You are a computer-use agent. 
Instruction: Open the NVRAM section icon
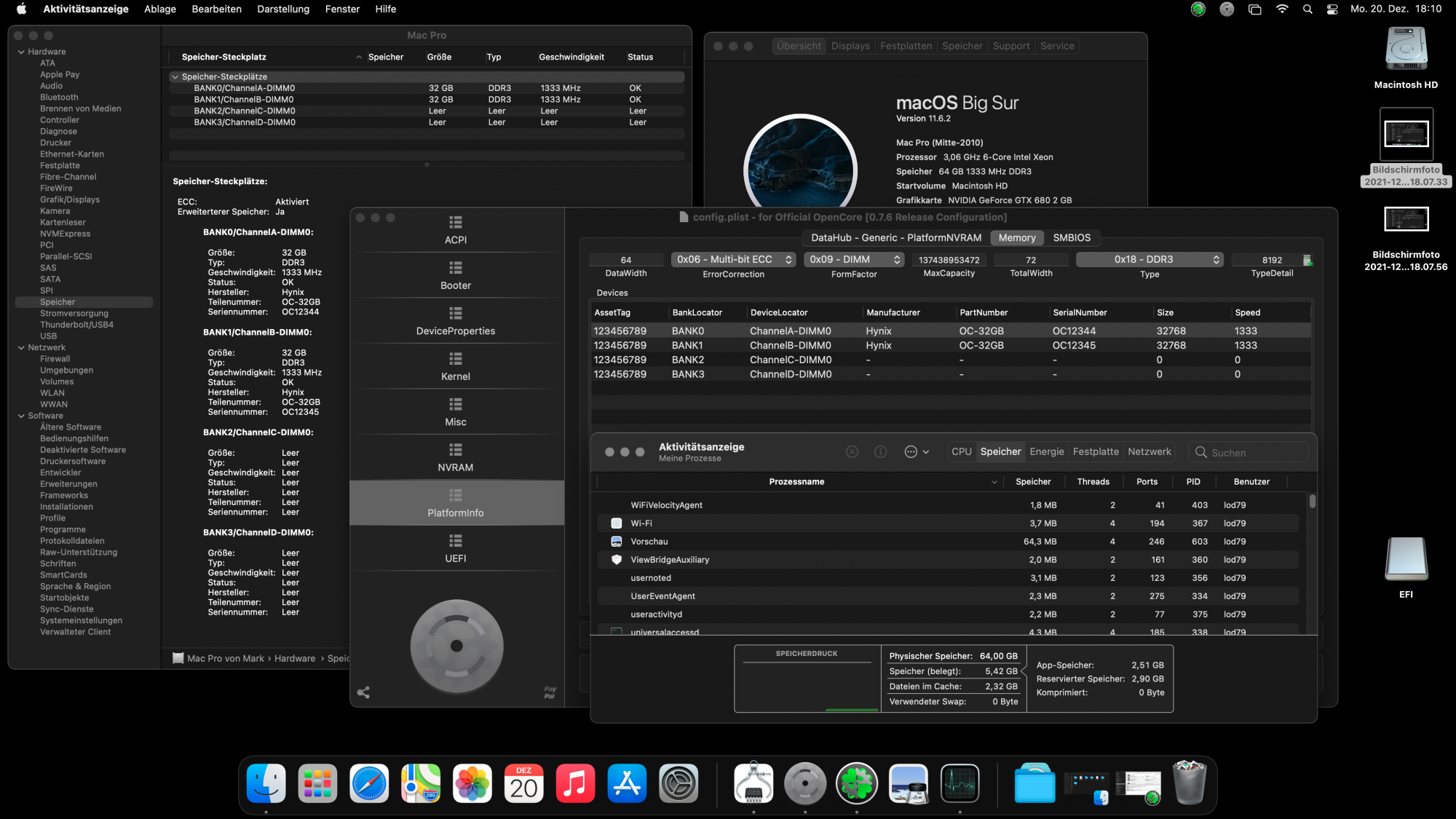click(x=456, y=450)
